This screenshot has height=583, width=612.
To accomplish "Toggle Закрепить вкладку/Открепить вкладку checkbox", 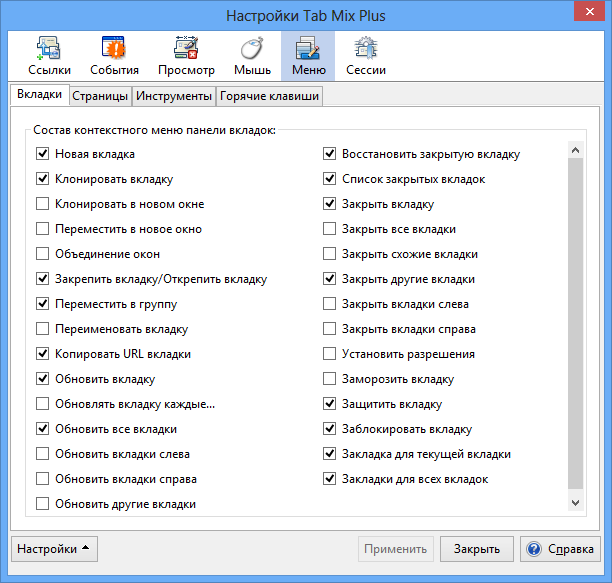I will click(43, 279).
